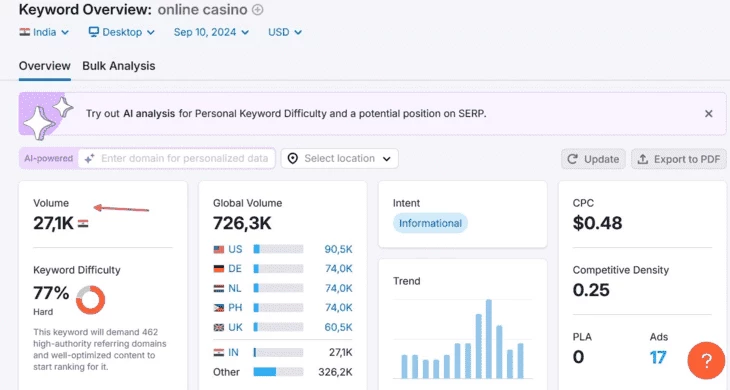Select the Overview tab
The image size is (730, 390).
45,66
